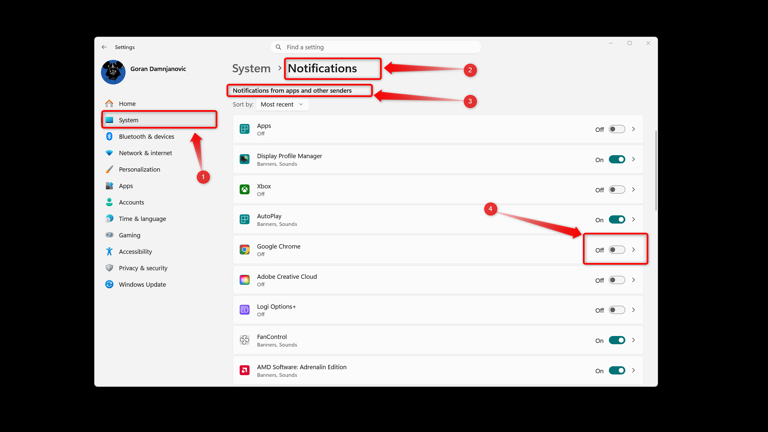The height and width of the screenshot is (432, 768).
Task: Open Time & language page label
Action: coord(142,218)
